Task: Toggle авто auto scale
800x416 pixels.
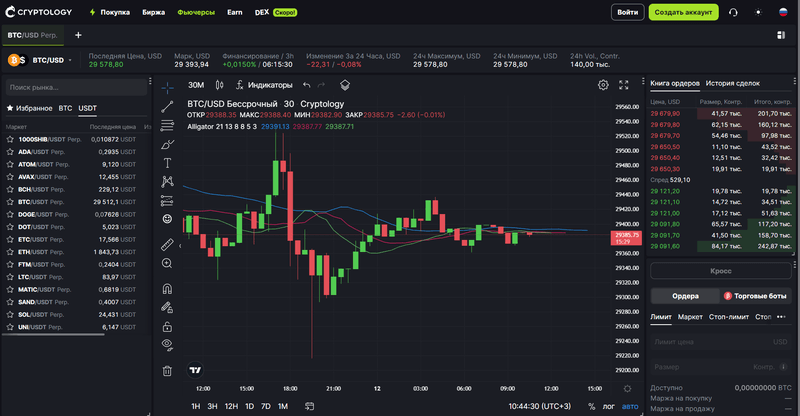Action: pyautogui.click(x=630, y=406)
